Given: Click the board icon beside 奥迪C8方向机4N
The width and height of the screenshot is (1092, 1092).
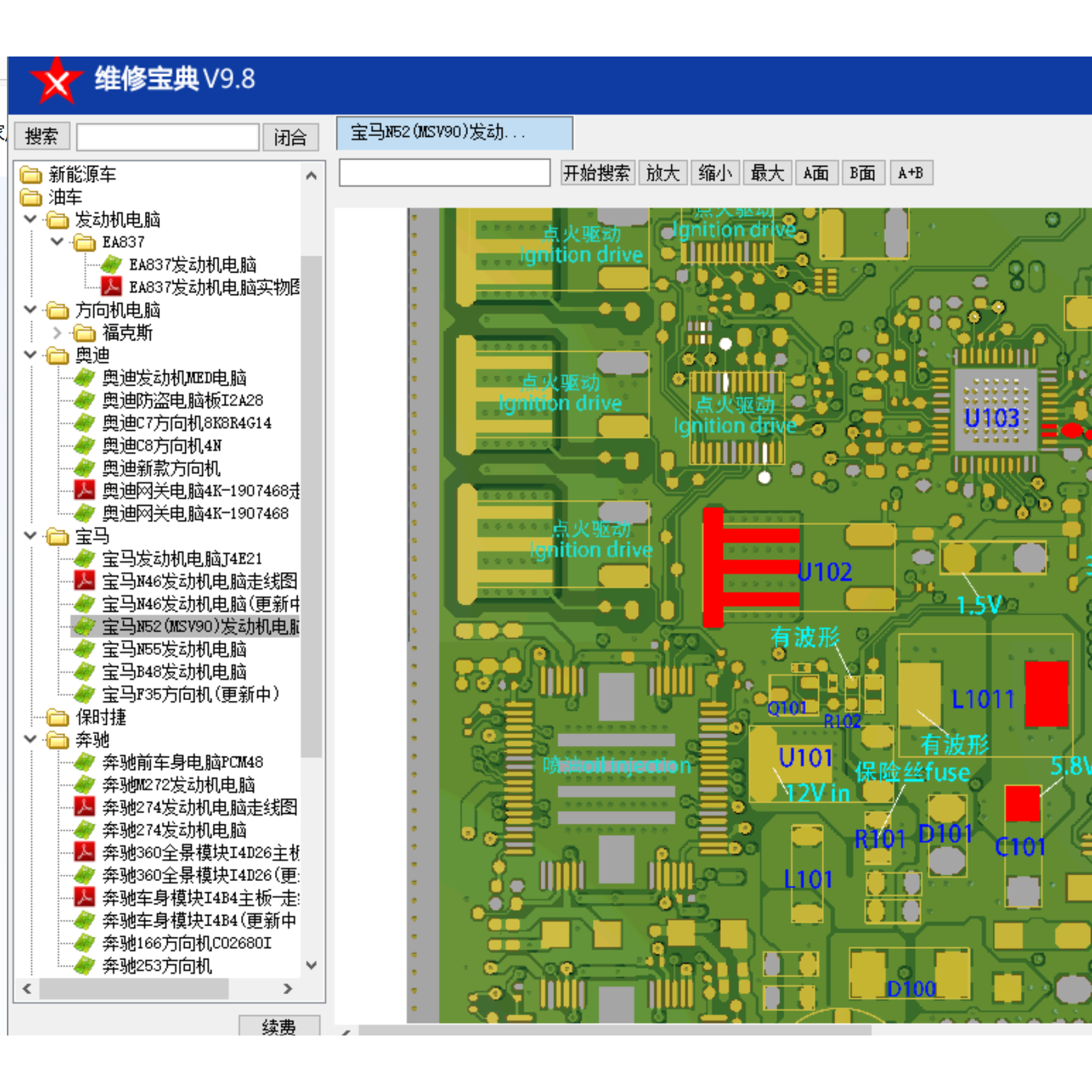Looking at the screenshot, I should [84, 445].
